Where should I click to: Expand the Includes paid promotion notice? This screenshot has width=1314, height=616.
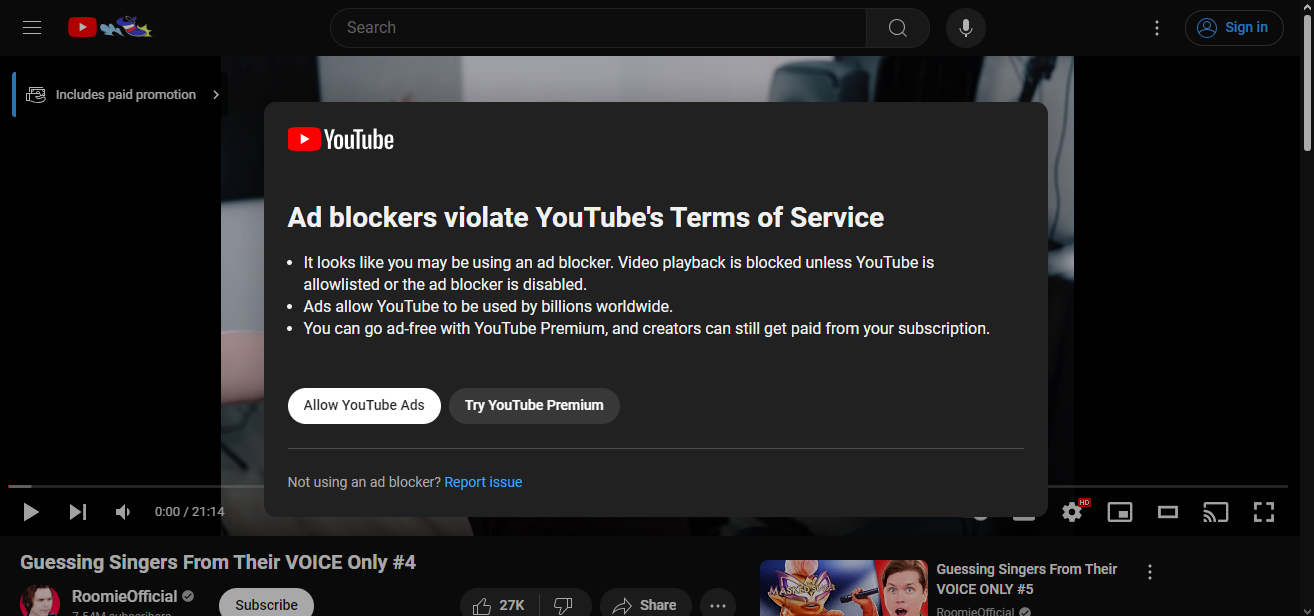click(120, 95)
